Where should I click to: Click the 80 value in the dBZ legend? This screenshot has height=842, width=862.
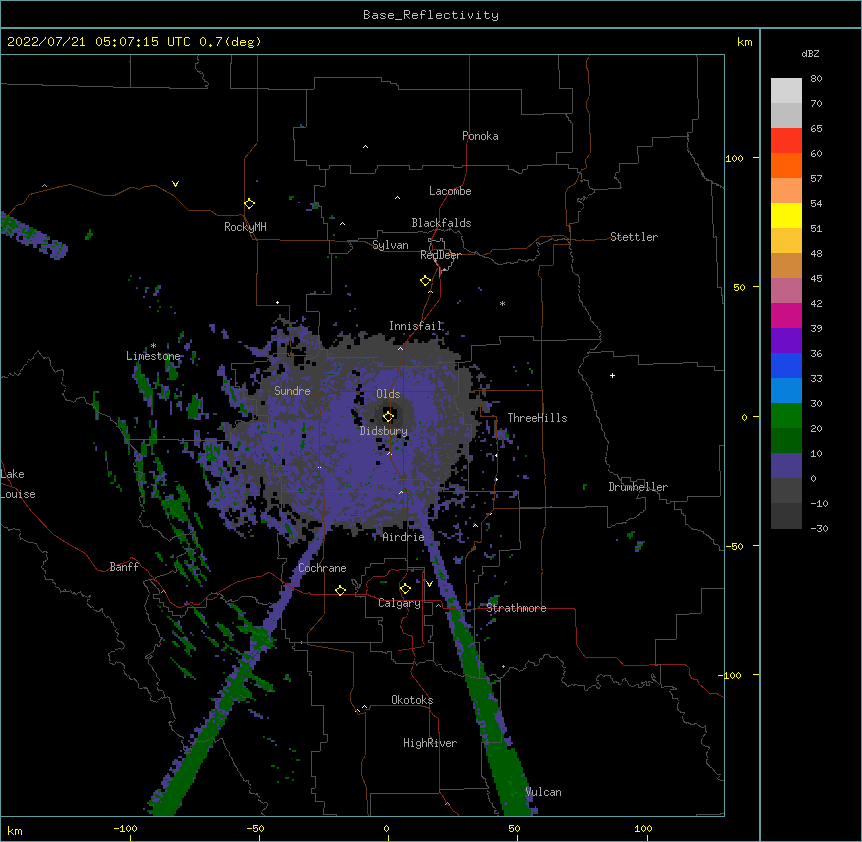pos(816,79)
